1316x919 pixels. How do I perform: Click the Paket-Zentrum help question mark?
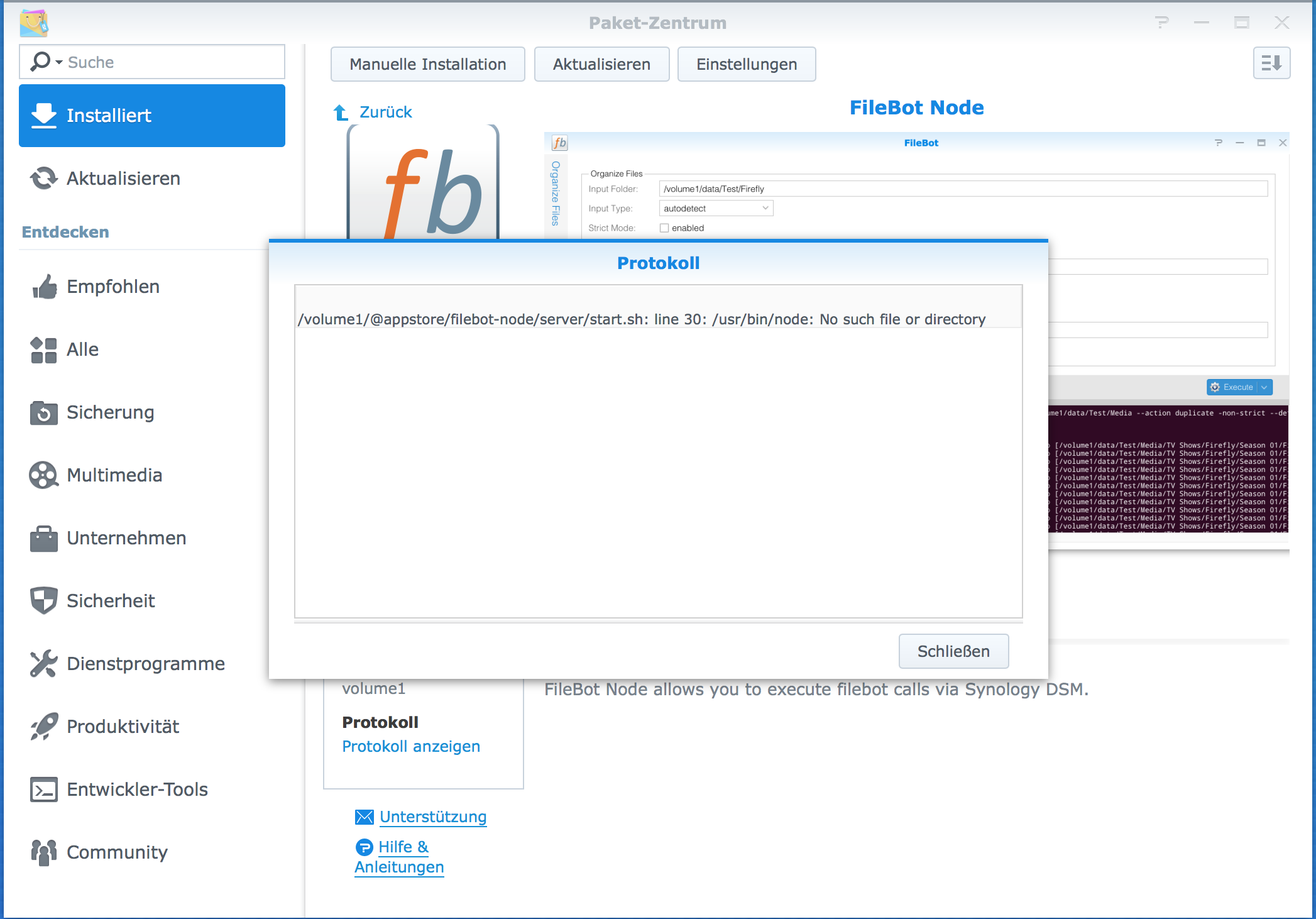[1161, 23]
